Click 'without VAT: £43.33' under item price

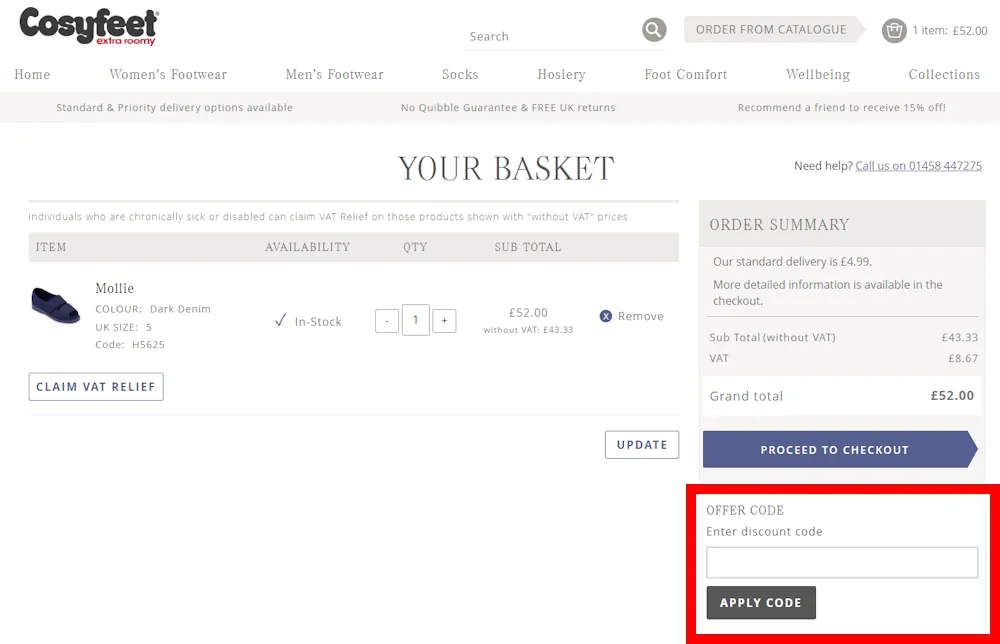coord(528,330)
